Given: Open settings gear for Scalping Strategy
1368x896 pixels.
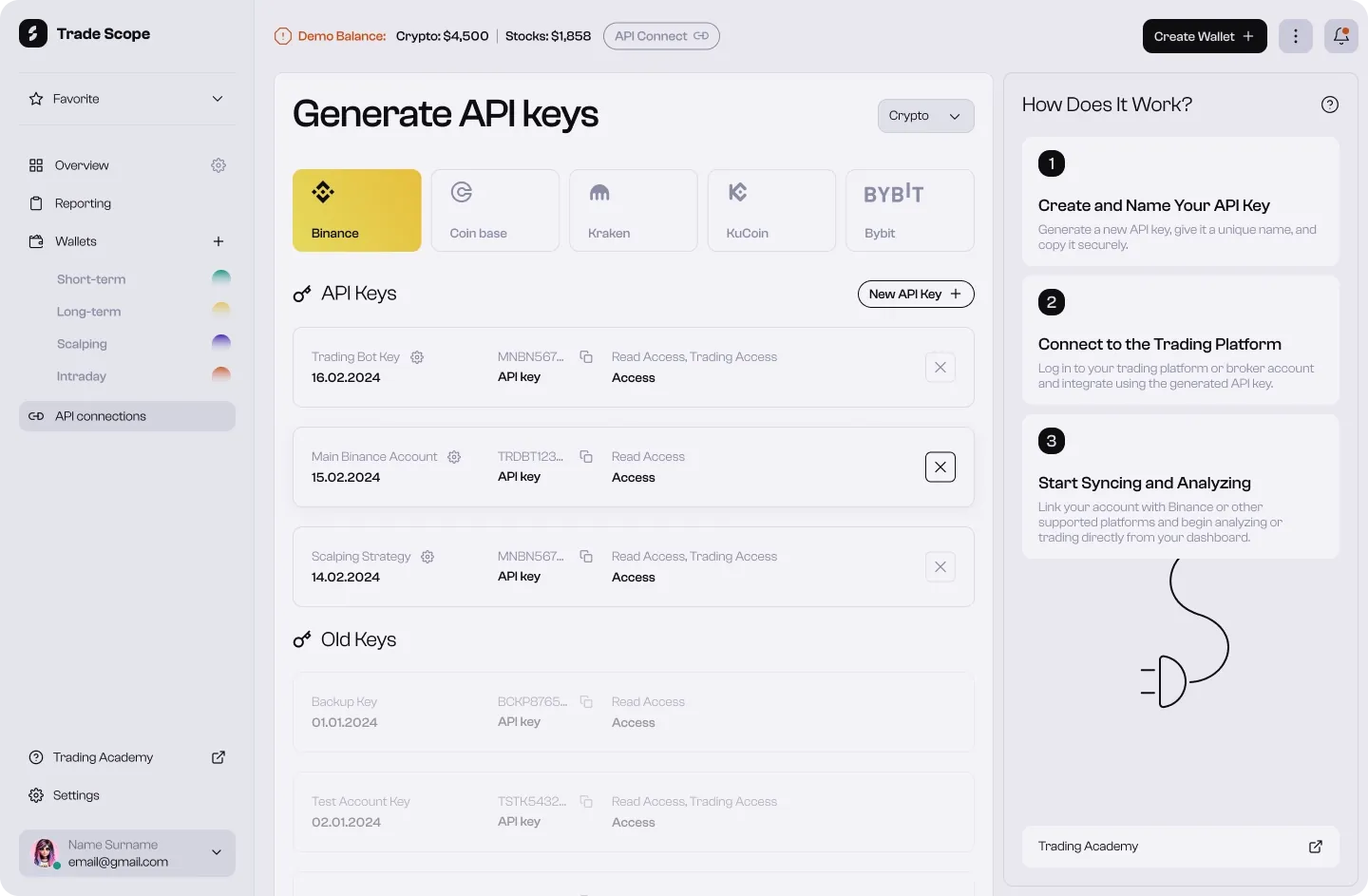Looking at the screenshot, I should [427, 557].
